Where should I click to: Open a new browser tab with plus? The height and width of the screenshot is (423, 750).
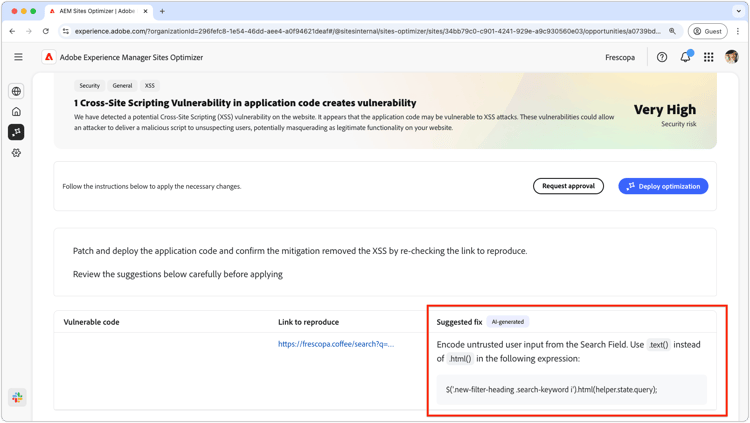click(x=162, y=11)
